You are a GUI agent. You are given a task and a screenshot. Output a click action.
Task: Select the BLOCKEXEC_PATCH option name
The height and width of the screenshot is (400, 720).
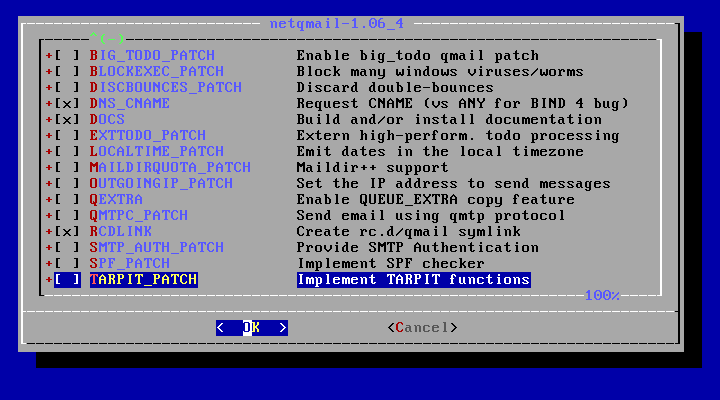pyautogui.click(x=157, y=72)
